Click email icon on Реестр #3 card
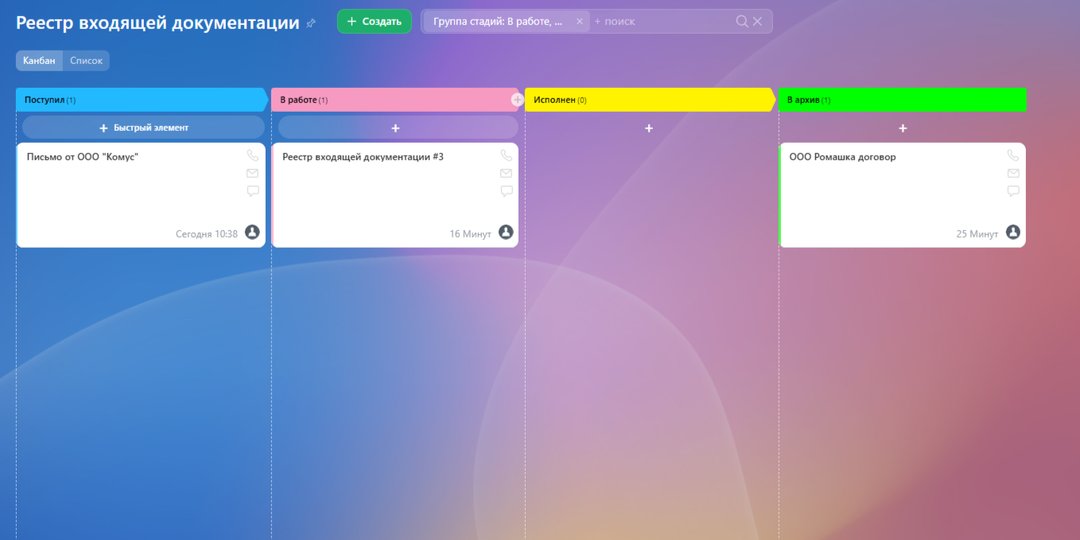This screenshot has height=540, width=1080. pyautogui.click(x=506, y=174)
